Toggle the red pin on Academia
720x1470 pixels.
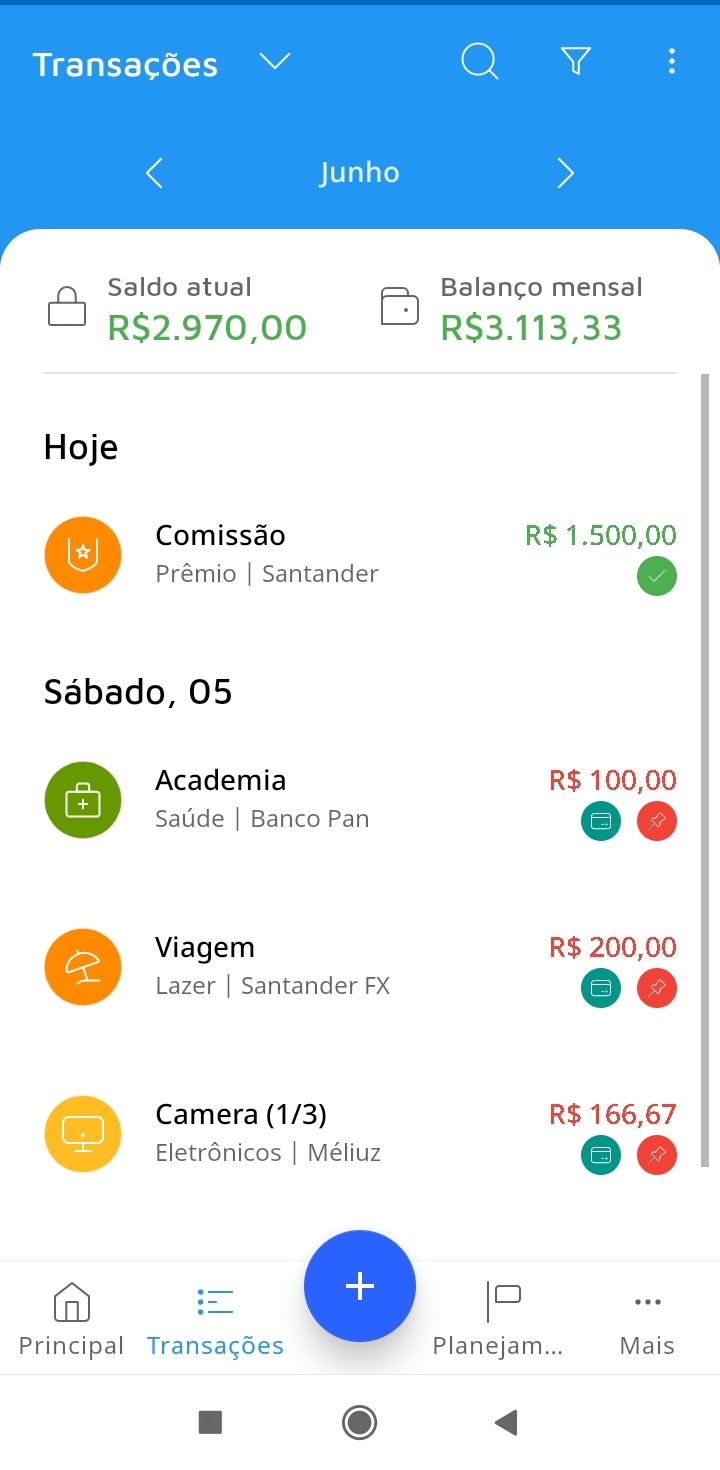tap(657, 822)
